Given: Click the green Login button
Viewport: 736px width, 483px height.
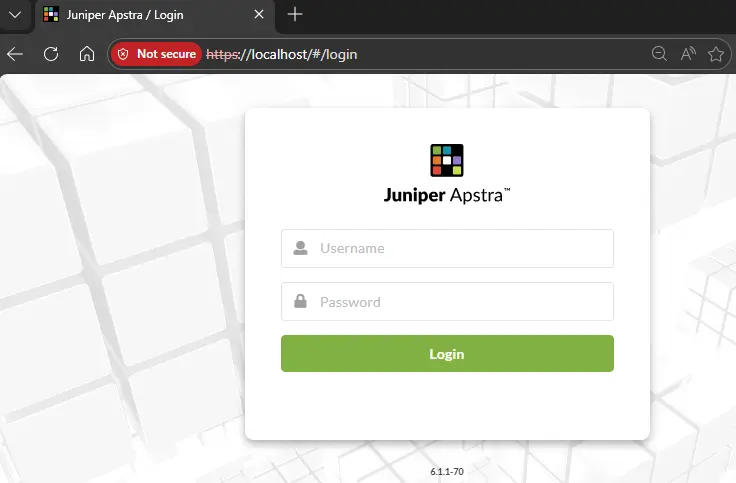Looking at the screenshot, I should (447, 353).
